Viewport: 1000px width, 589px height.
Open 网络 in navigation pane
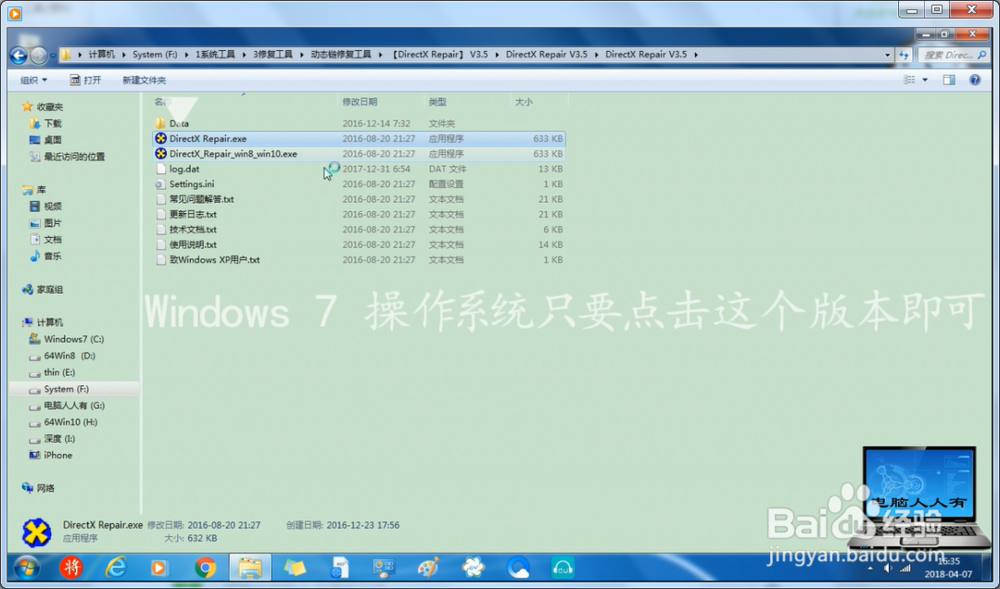pos(38,488)
